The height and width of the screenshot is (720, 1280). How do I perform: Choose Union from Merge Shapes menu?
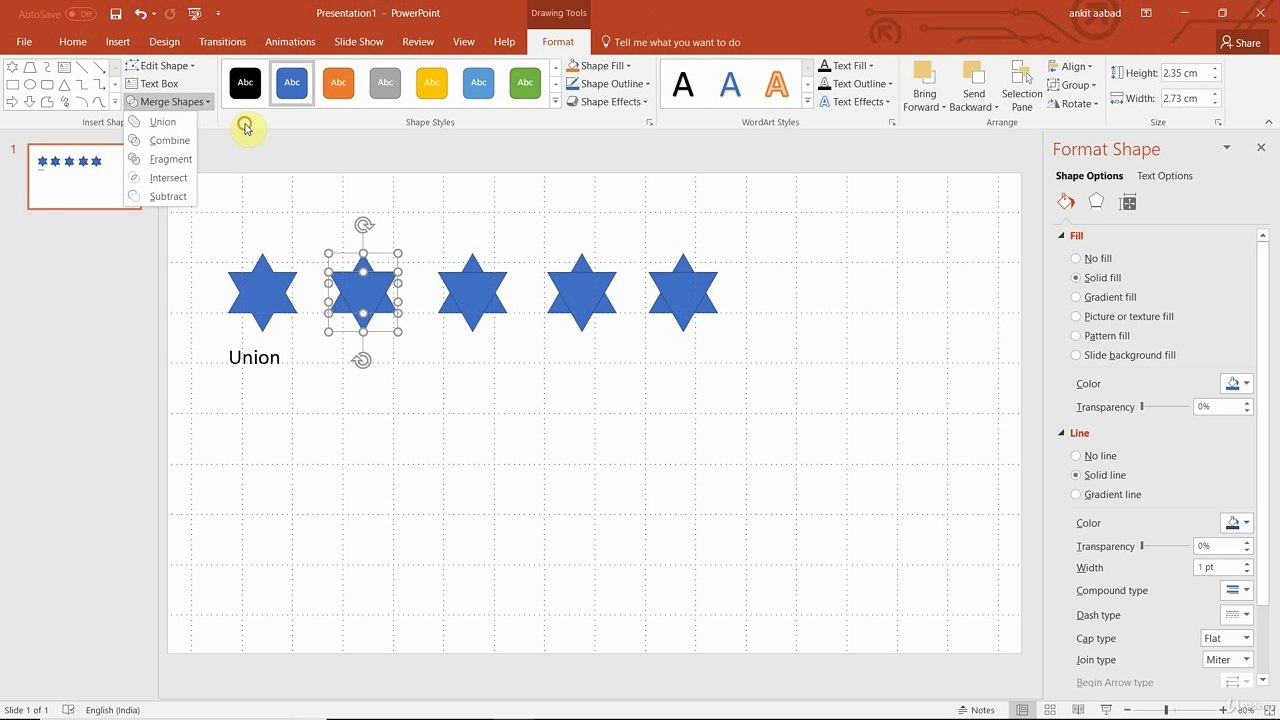tap(162, 122)
